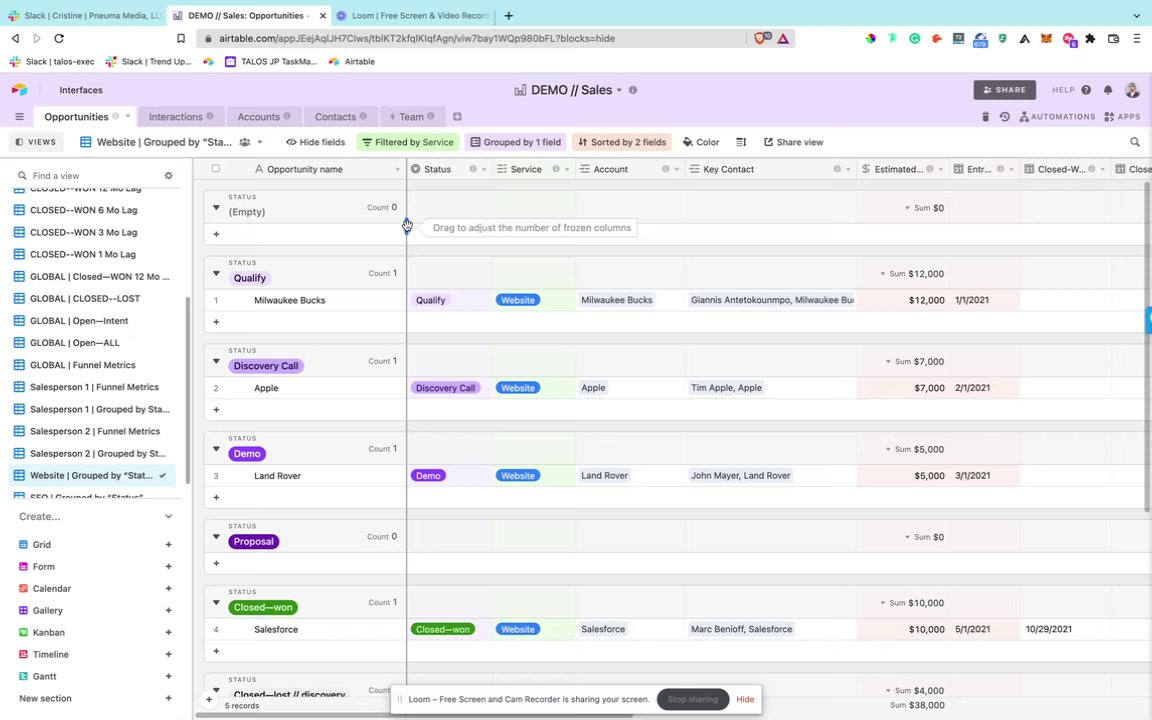Open AUTOMATIONS panel
Screen dimensions: 1152x720
(1057, 117)
